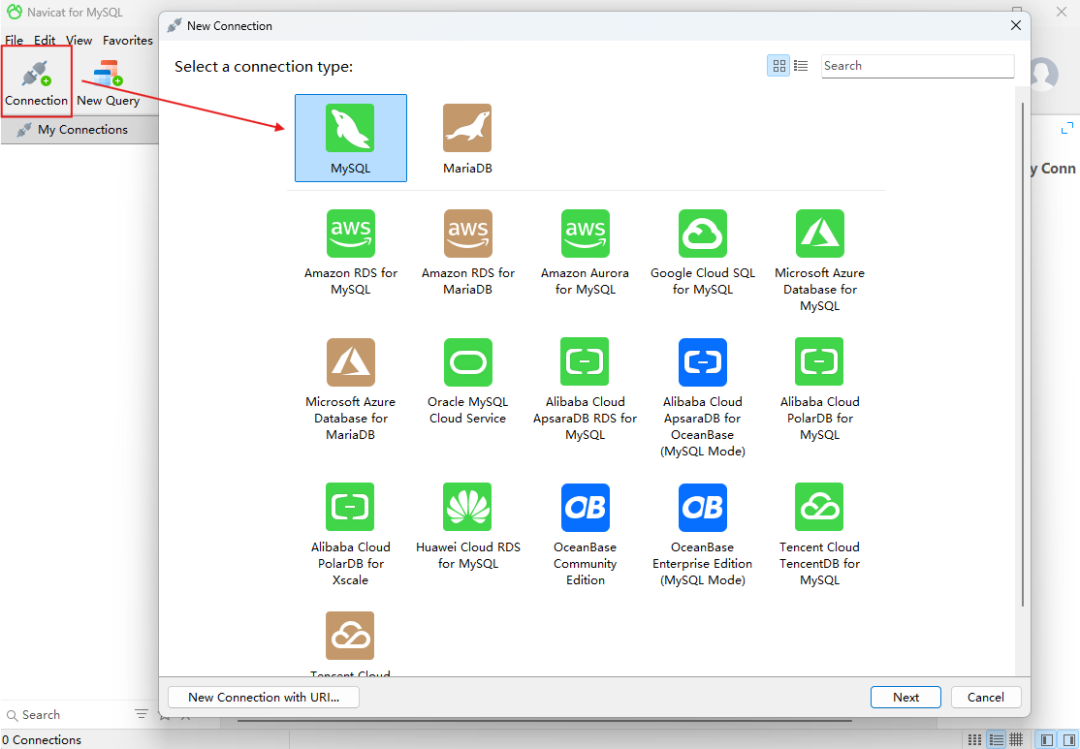Pick Amazon Aurora for MySQL

(x=585, y=253)
